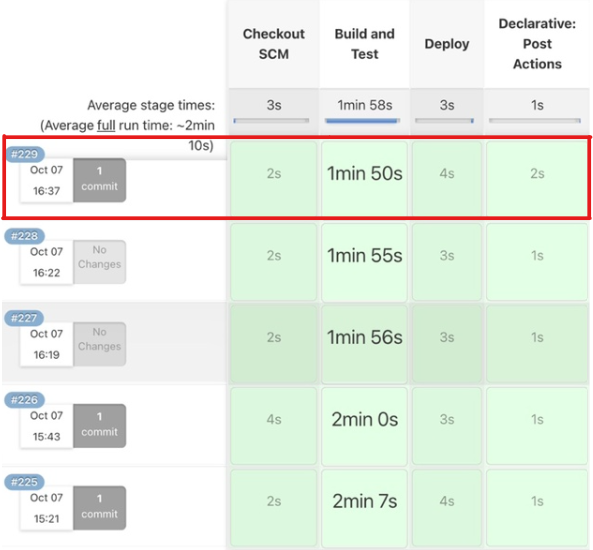Click Deploy average progress bar
Viewport: 593px width, 550px height.
[444, 121]
